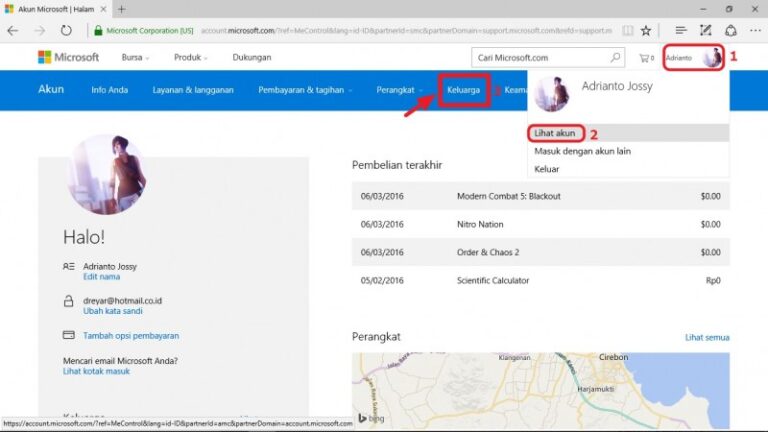Select Lihat akun menu entry
This screenshot has width=768, height=432.
pos(628,133)
